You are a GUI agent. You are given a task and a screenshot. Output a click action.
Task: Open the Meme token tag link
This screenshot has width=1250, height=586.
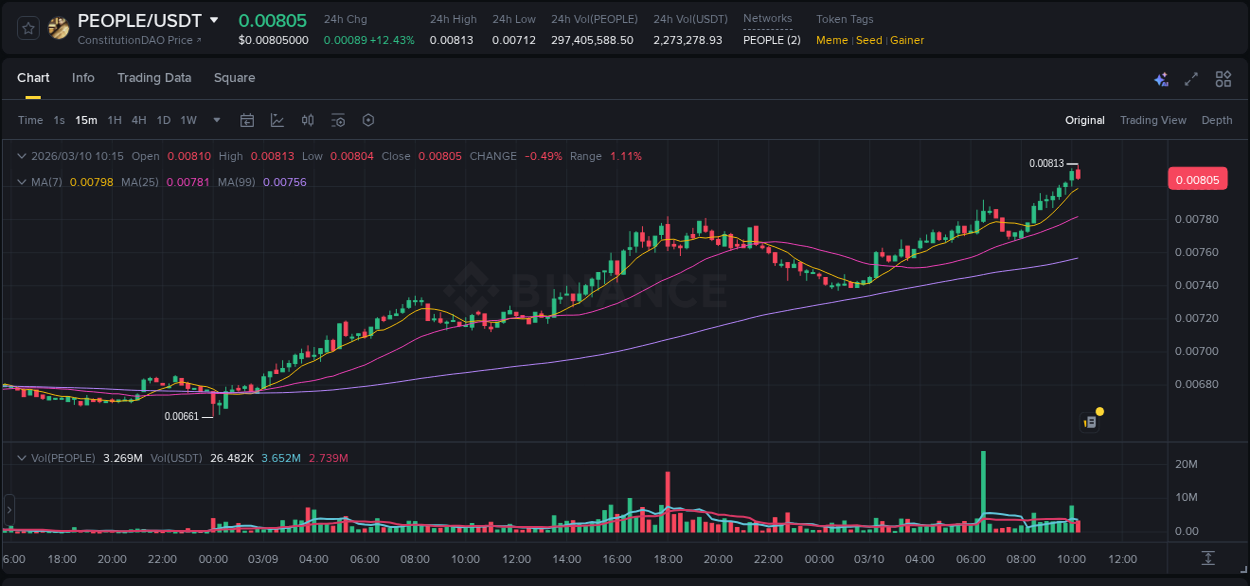(x=831, y=40)
